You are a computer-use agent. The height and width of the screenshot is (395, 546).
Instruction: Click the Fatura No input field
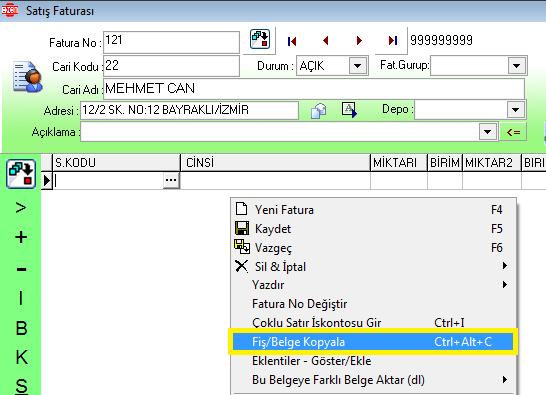pos(171,42)
